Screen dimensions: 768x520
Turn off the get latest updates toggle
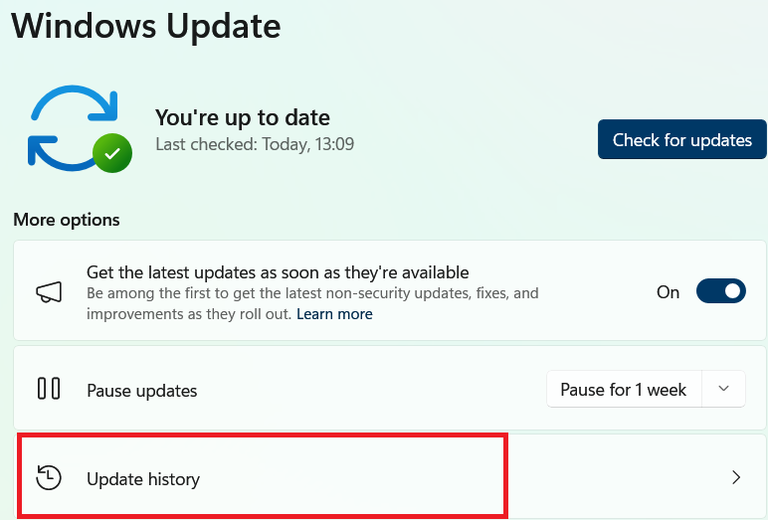click(721, 292)
